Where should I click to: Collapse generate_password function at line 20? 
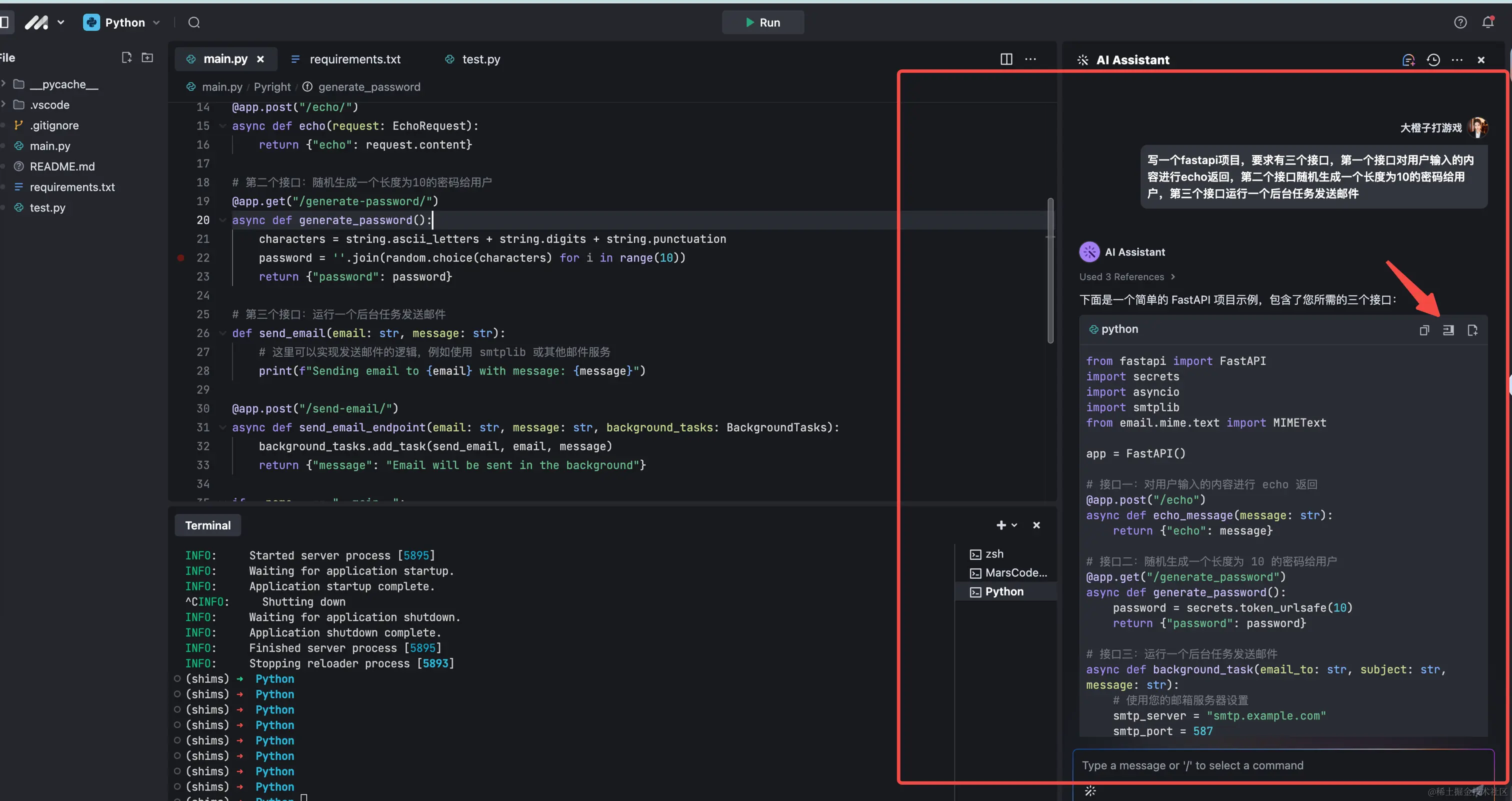click(x=222, y=220)
